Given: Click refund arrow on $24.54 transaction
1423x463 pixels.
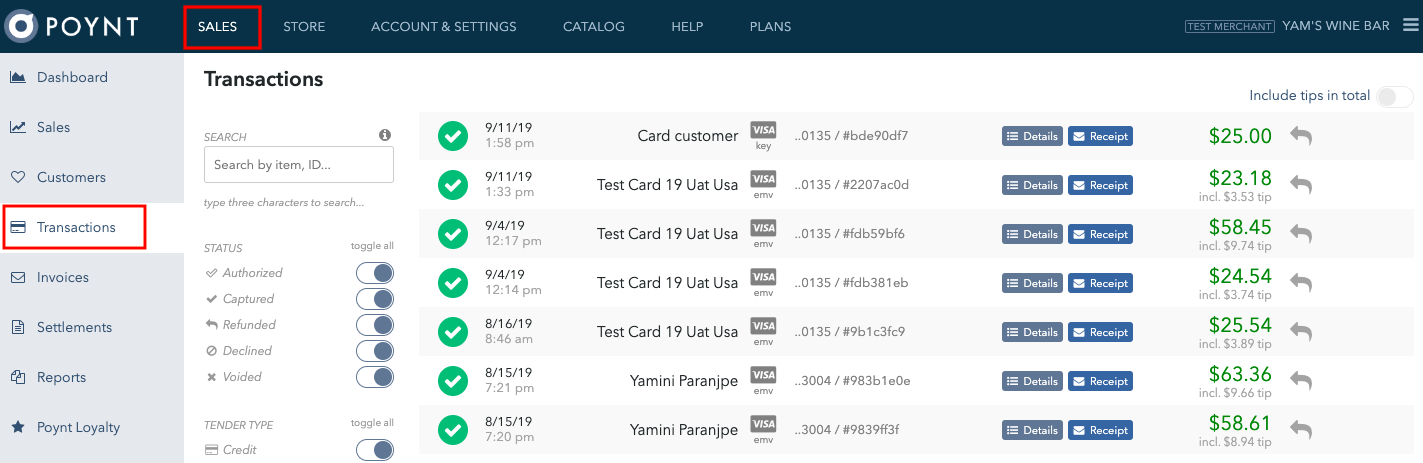Looking at the screenshot, I should click(x=1300, y=283).
